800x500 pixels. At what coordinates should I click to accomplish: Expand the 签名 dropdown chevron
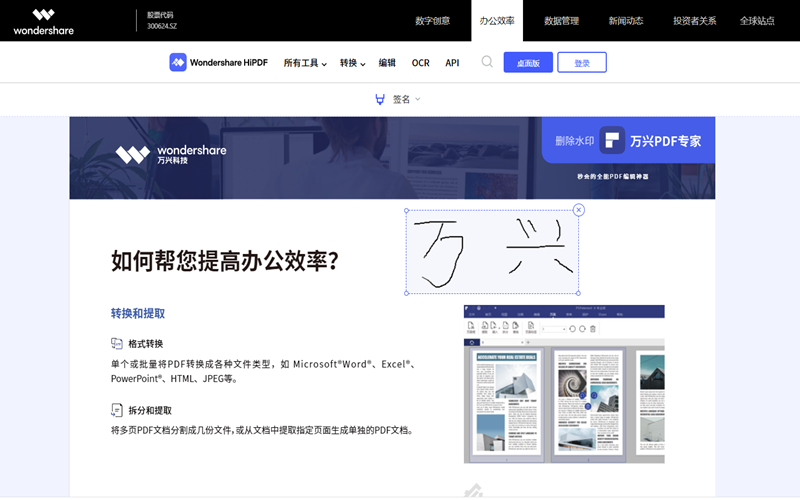(x=418, y=99)
